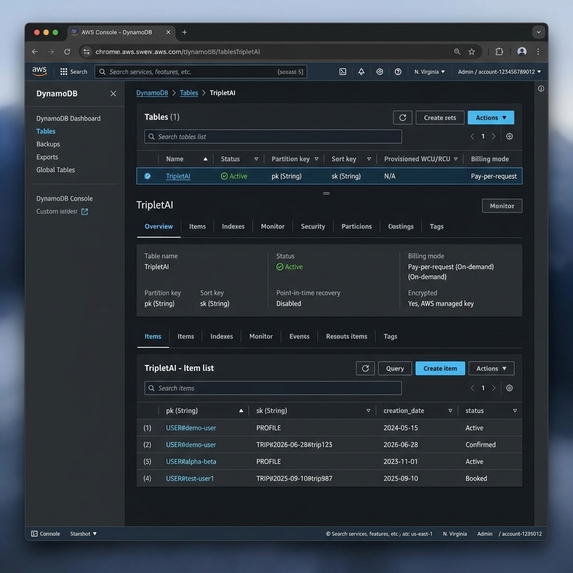This screenshot has width=573, height=573.
Task: Switch to the Overview tab
Action: pos(159,227)
